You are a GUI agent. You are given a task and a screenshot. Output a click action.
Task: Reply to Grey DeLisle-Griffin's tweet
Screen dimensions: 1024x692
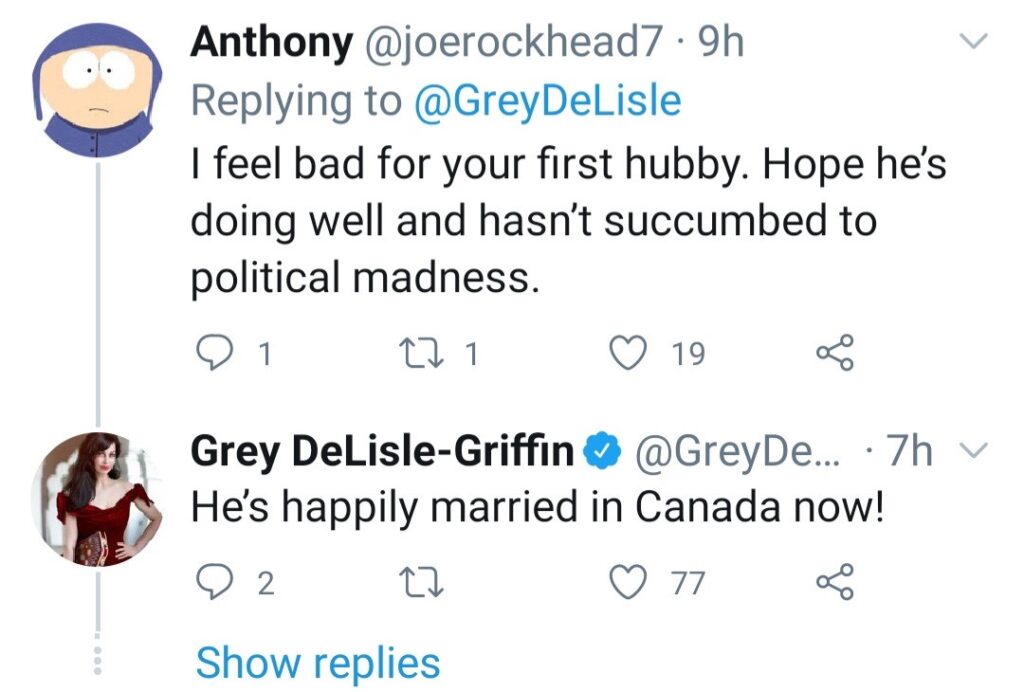click(209, 582)
